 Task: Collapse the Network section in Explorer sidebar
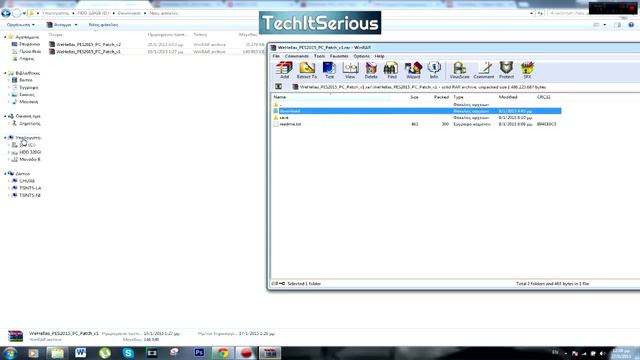tap(5, 174)
